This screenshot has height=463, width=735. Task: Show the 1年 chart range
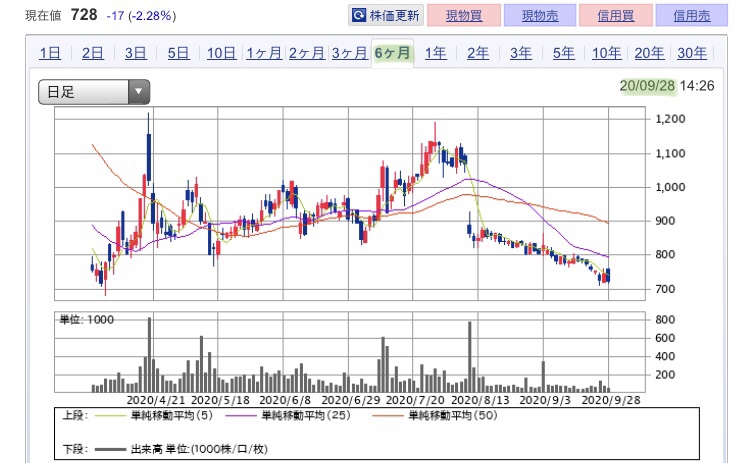435,53
